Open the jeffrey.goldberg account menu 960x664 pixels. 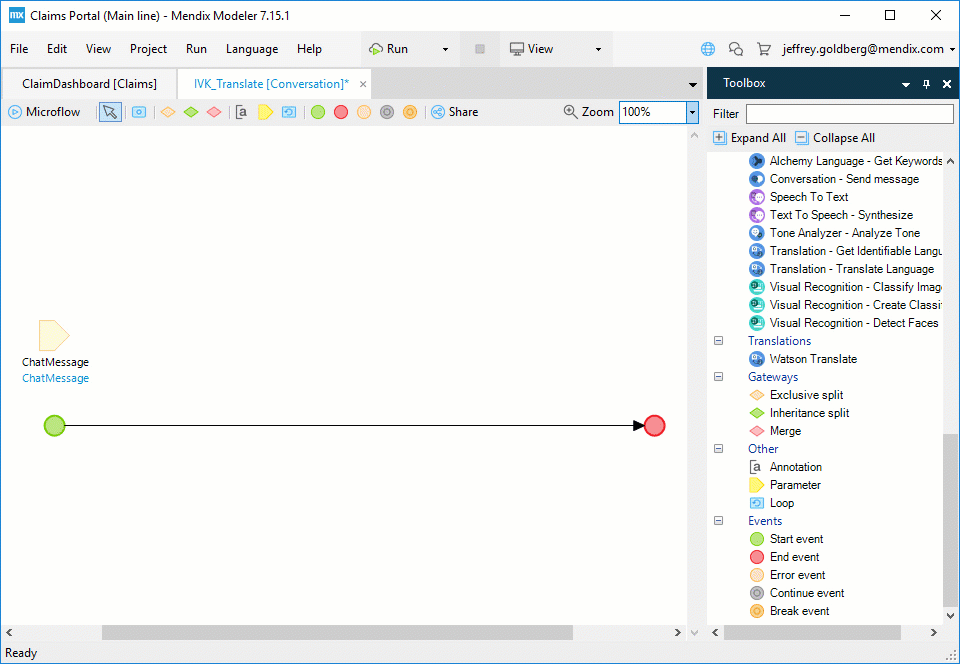coord(868,49)
